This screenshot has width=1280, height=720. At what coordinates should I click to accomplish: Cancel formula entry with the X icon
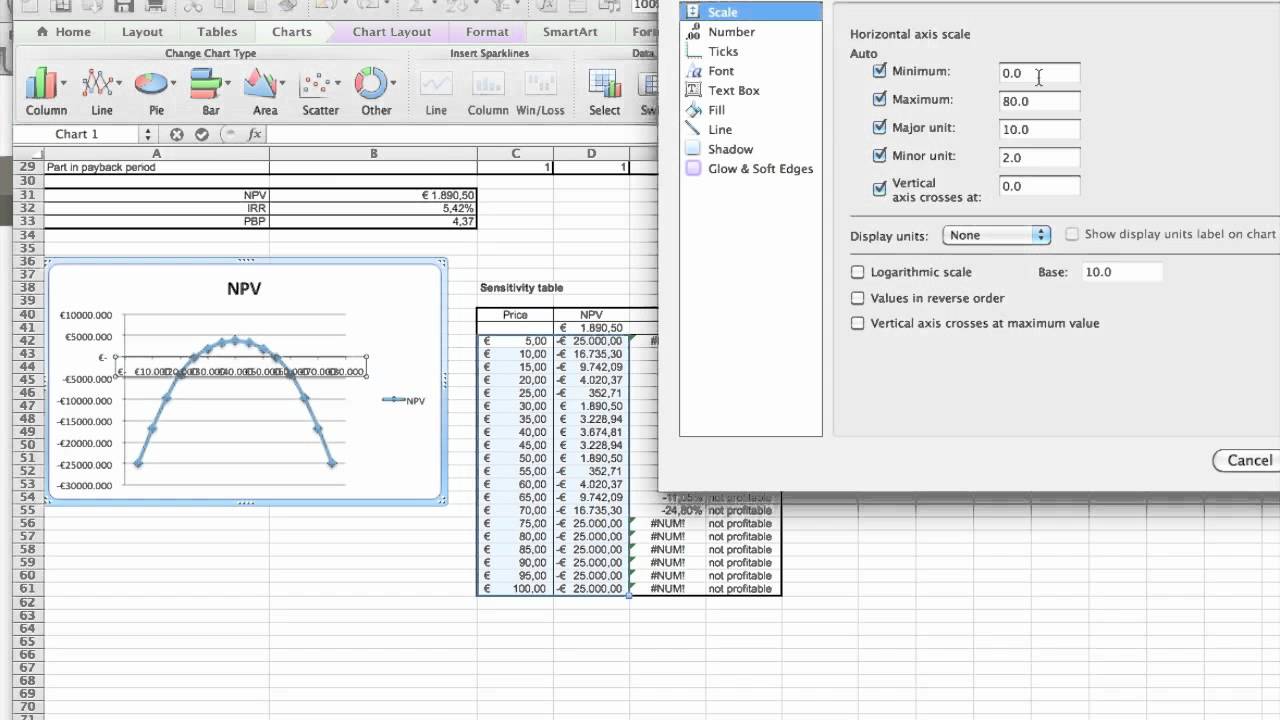[177, 134]
